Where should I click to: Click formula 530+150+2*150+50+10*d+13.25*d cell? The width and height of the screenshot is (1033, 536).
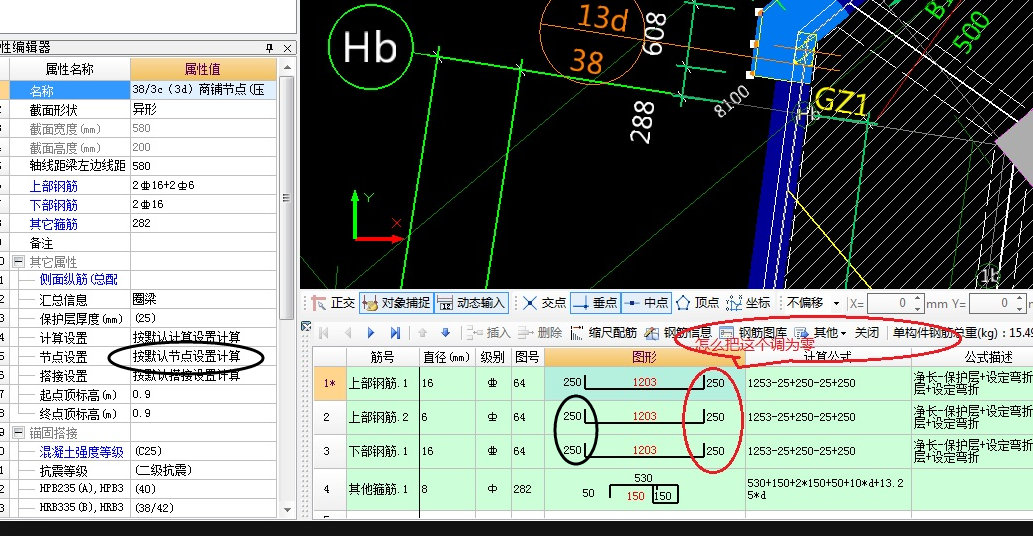[x=828, y=489]
